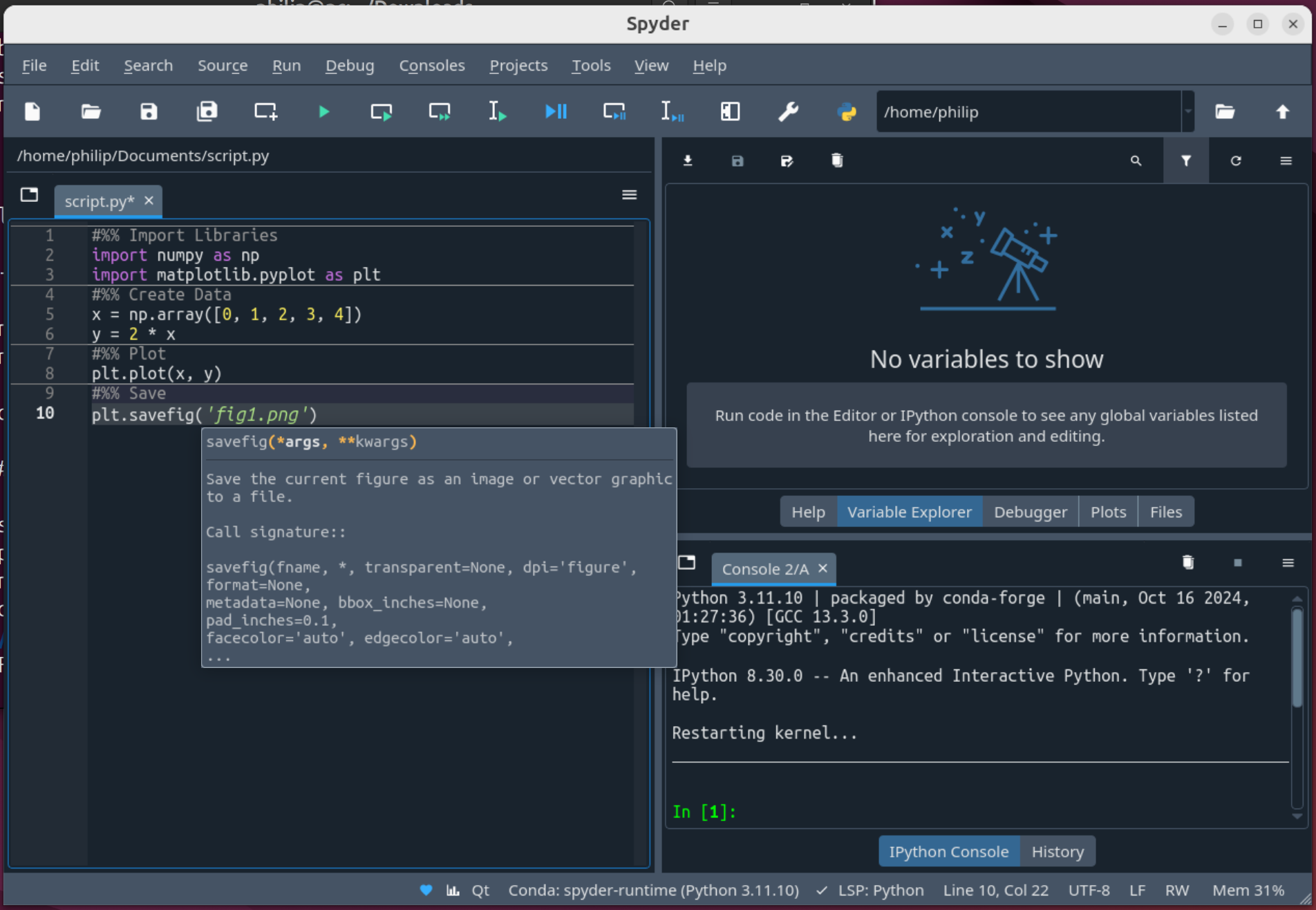Open Preferences with the wrench icon
The image size is (1316, 910).
click(x=788, y=111)
